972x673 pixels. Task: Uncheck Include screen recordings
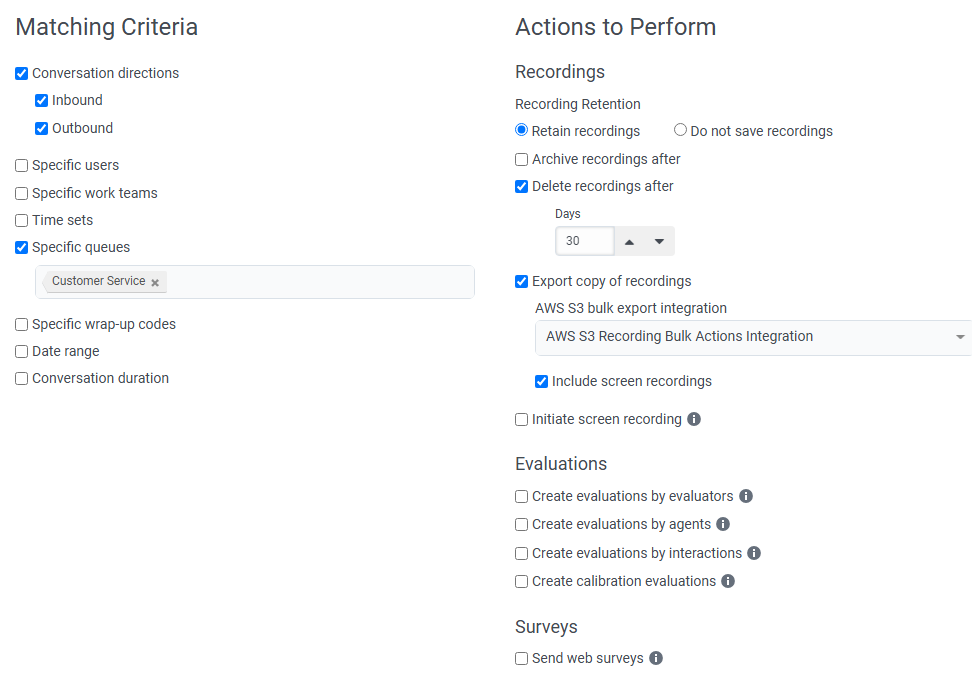(542, 382)
